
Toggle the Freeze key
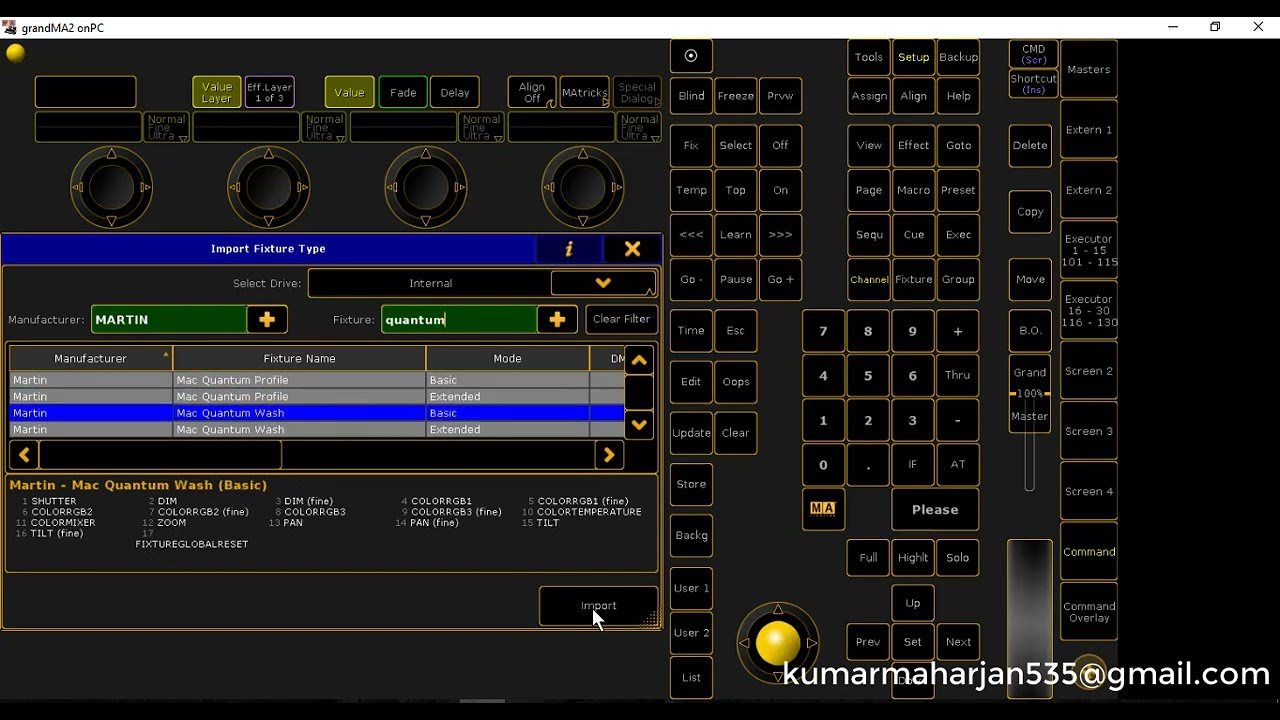pyautogui.click(x=735, y=96)
